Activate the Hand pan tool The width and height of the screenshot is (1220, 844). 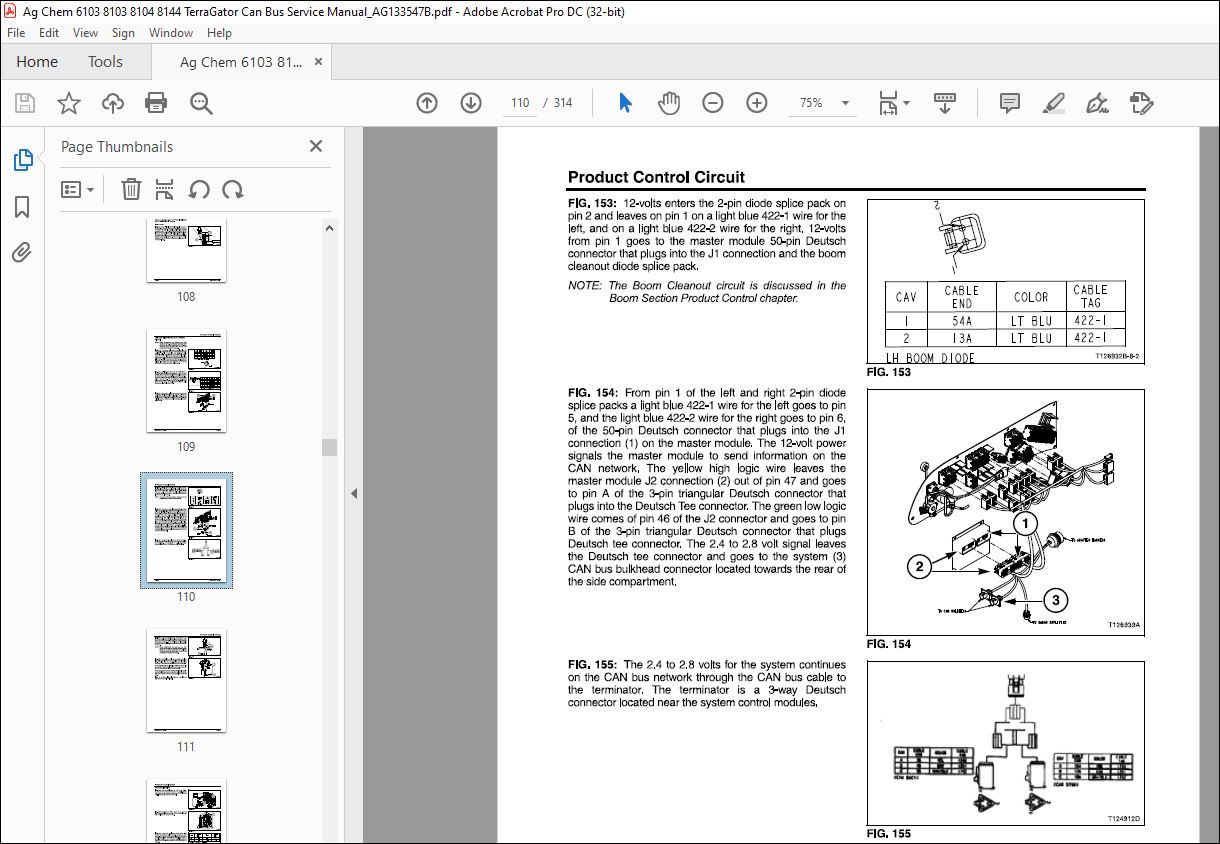click(669, 103)
